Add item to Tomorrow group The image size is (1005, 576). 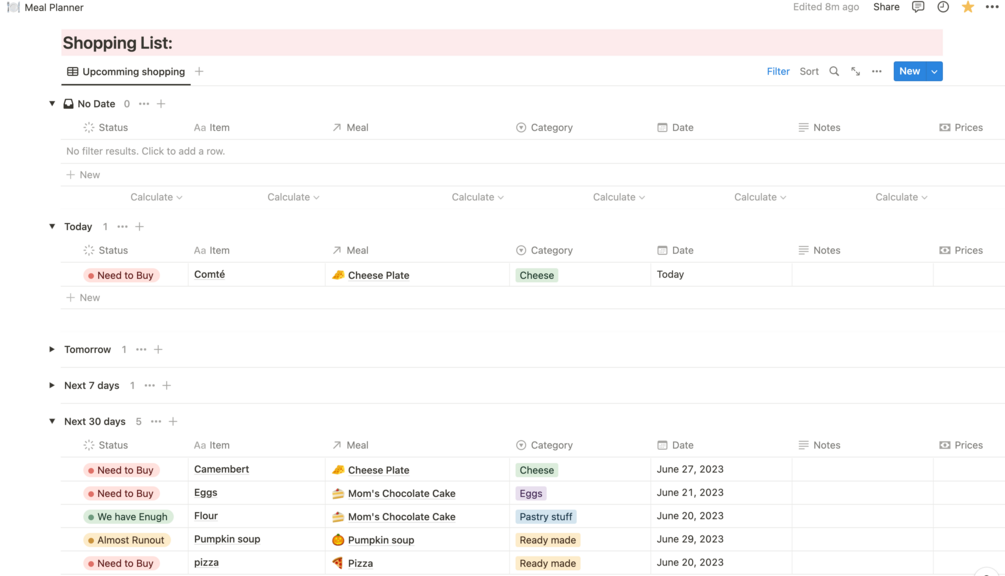(158, 350)
